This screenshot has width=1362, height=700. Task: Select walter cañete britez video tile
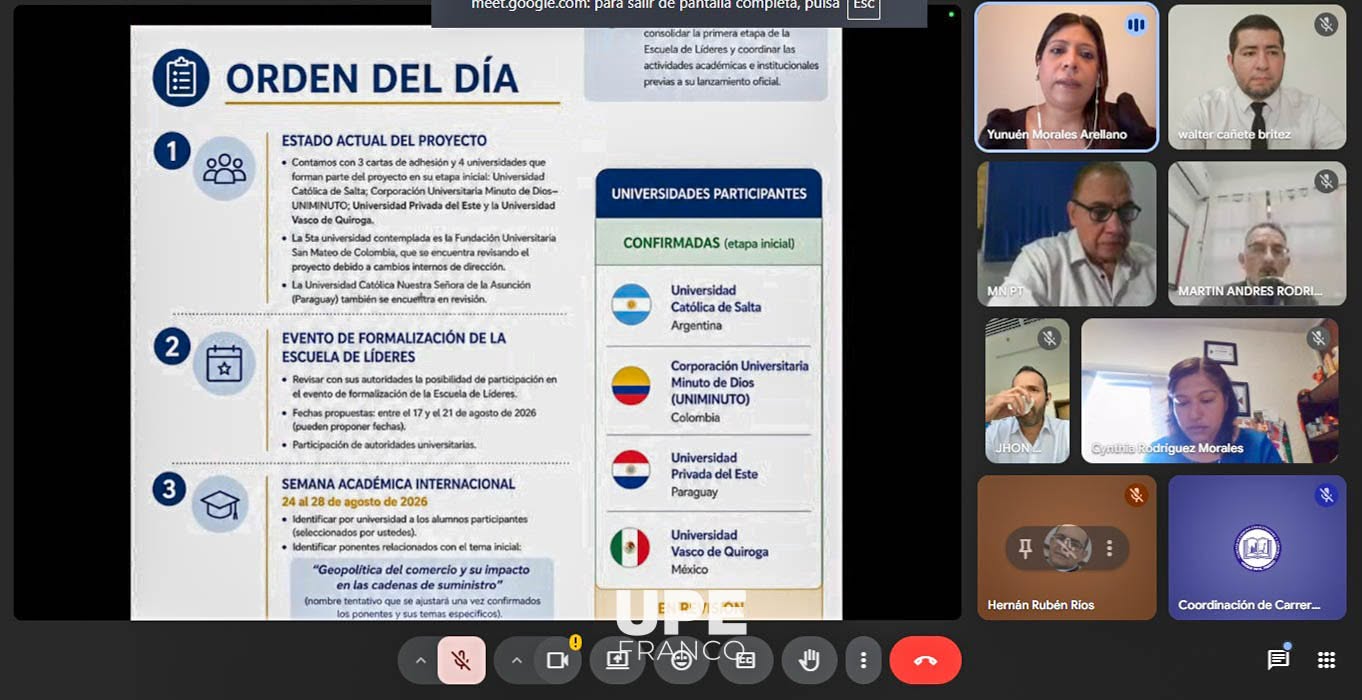[x=1257, y=77]
